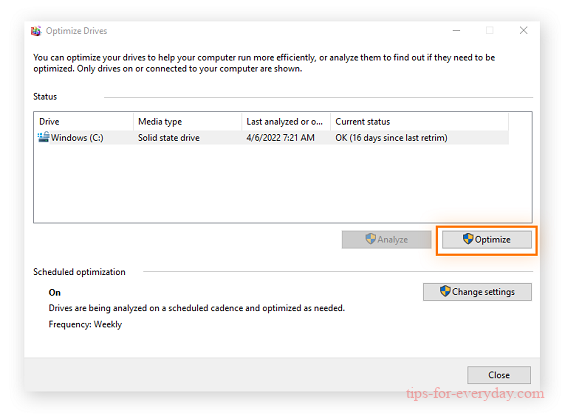Click the Windows (C:) drive icon

(x=43, y=137)
